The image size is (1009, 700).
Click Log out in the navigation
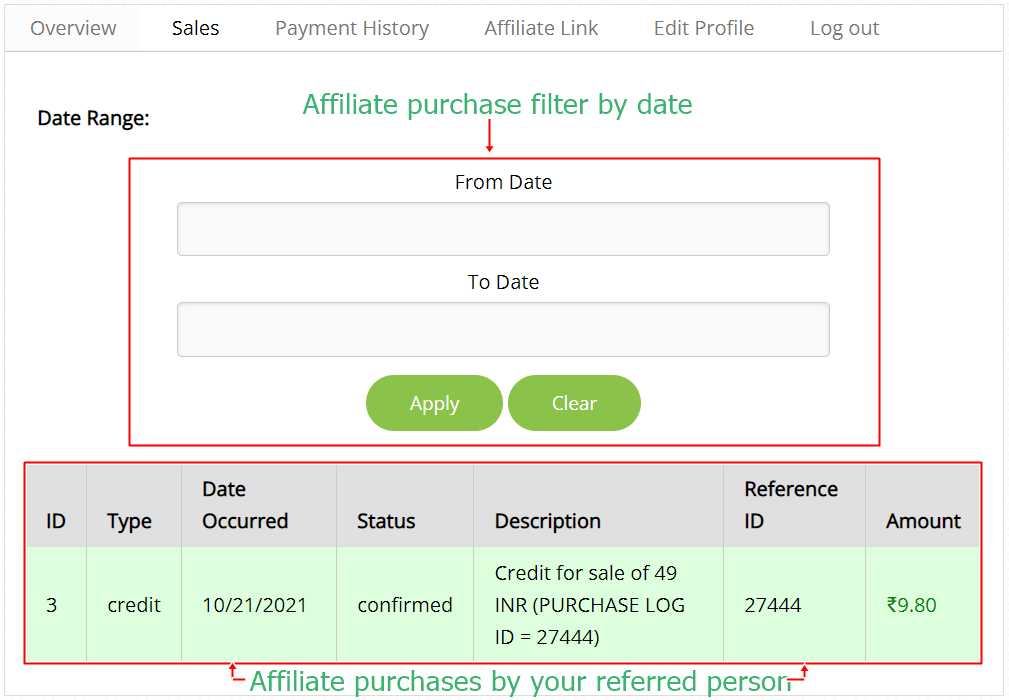point(844,28)
